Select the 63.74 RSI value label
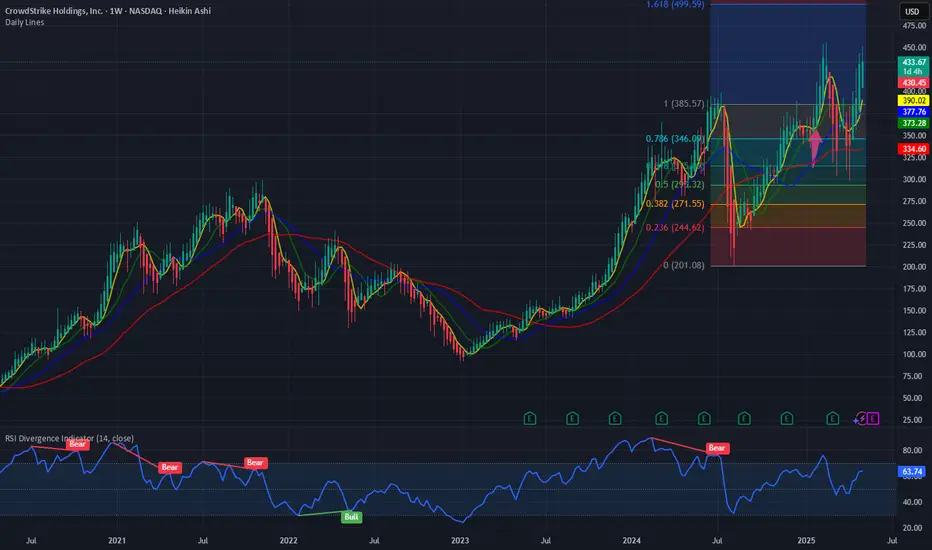The width and height of the screenshot is (932, 550). click(912, 472)
